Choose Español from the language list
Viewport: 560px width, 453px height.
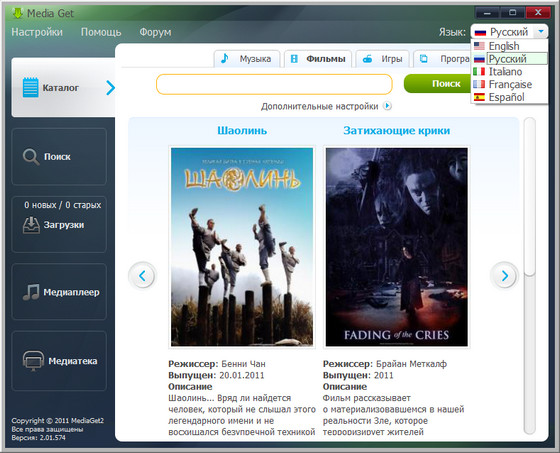pyautogui.click(x=510, y=97)
